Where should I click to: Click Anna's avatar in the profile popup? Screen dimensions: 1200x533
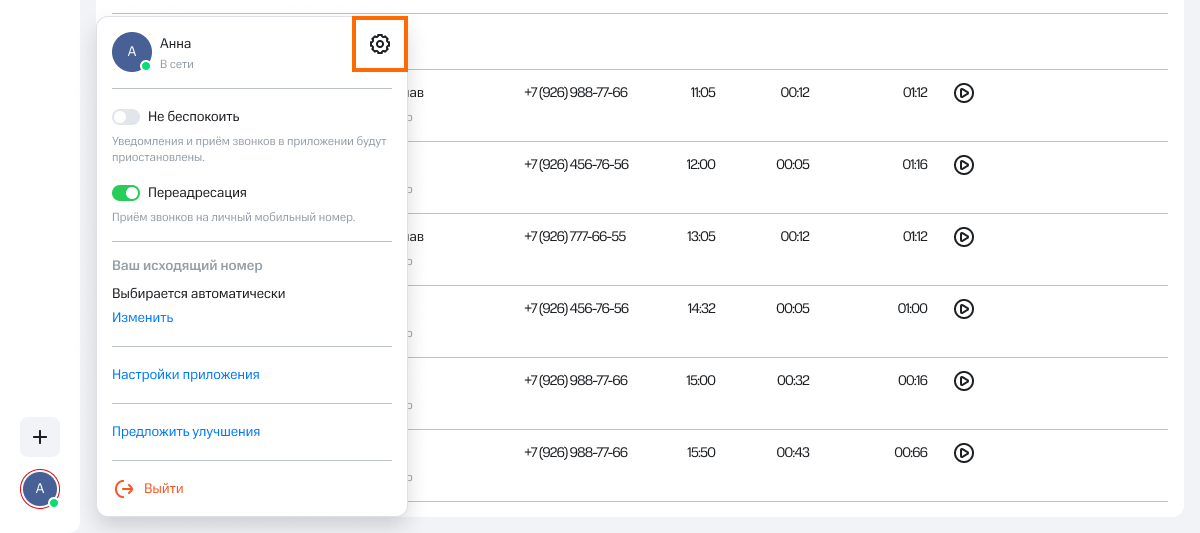tap(131, 52)
